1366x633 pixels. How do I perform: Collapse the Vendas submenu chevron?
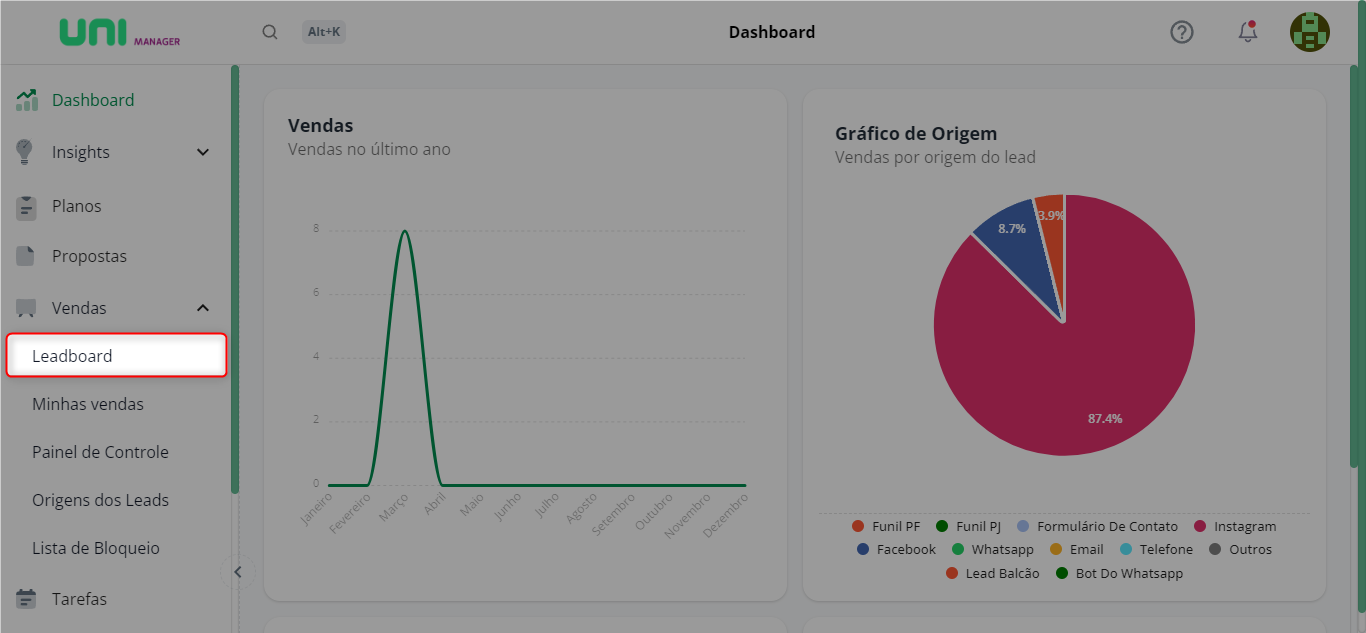coord(203,308)
